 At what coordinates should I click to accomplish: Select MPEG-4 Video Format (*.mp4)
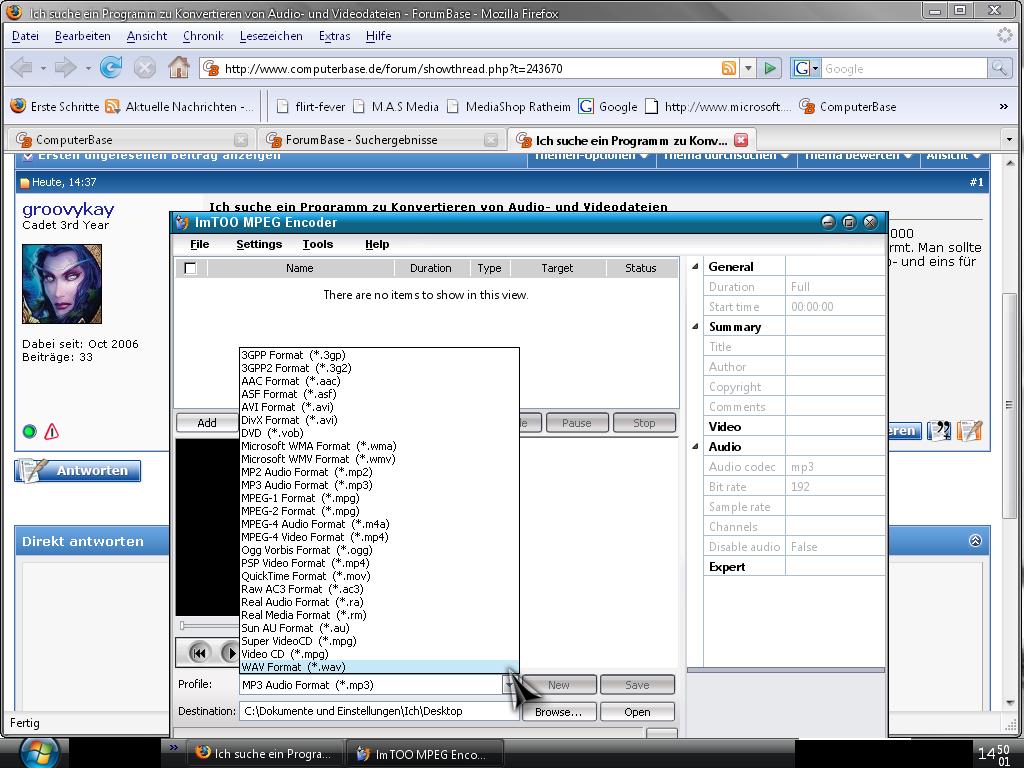(379, 537)
